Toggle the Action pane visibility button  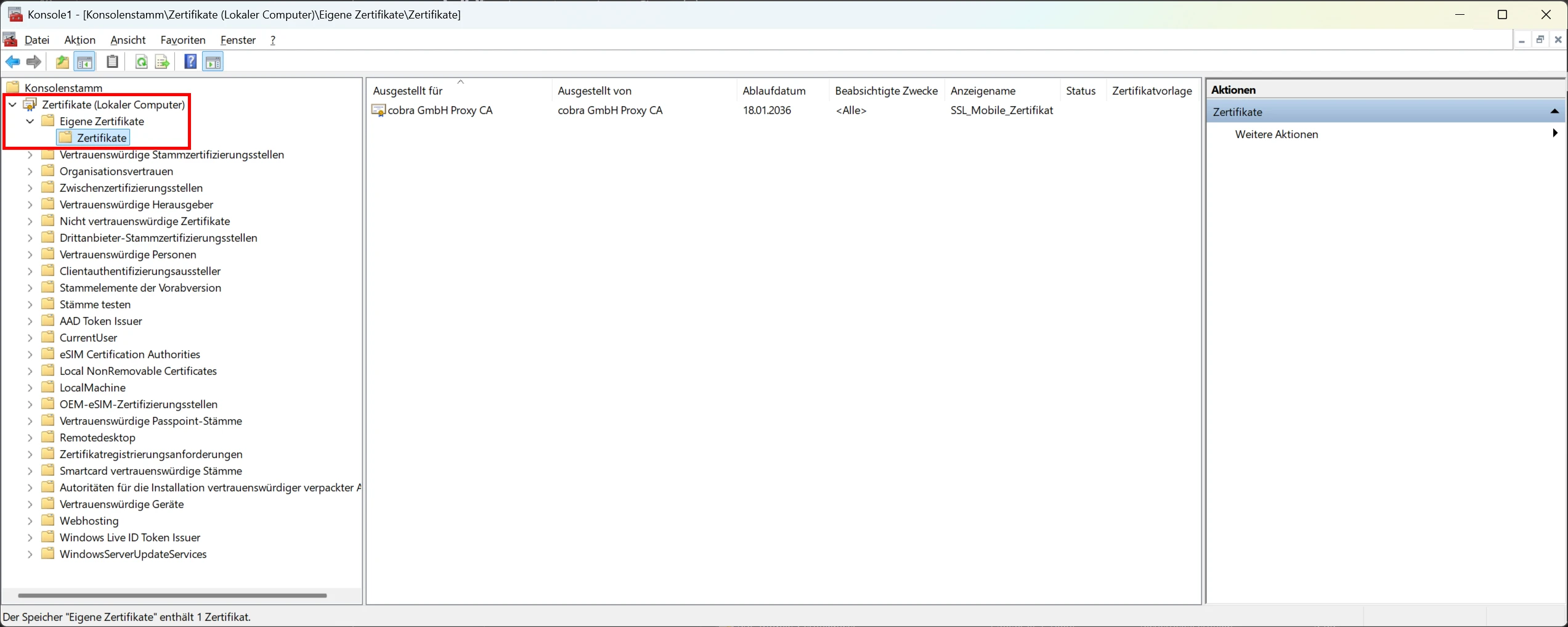pyautogui.click(x=213, y=62)
